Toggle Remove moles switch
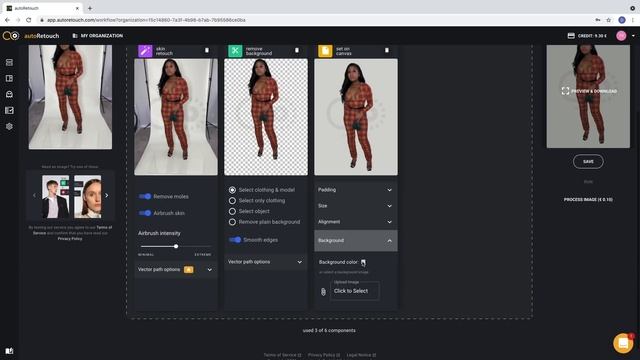This screenshot has width=640, height=360. point(145,196)
